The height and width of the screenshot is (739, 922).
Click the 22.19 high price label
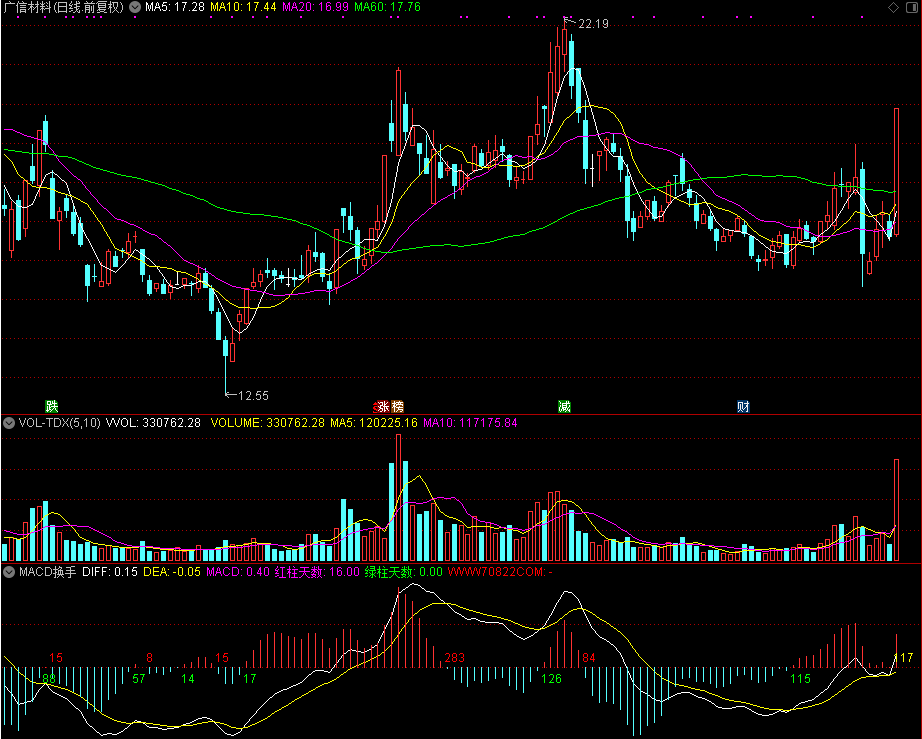[593, 24]
